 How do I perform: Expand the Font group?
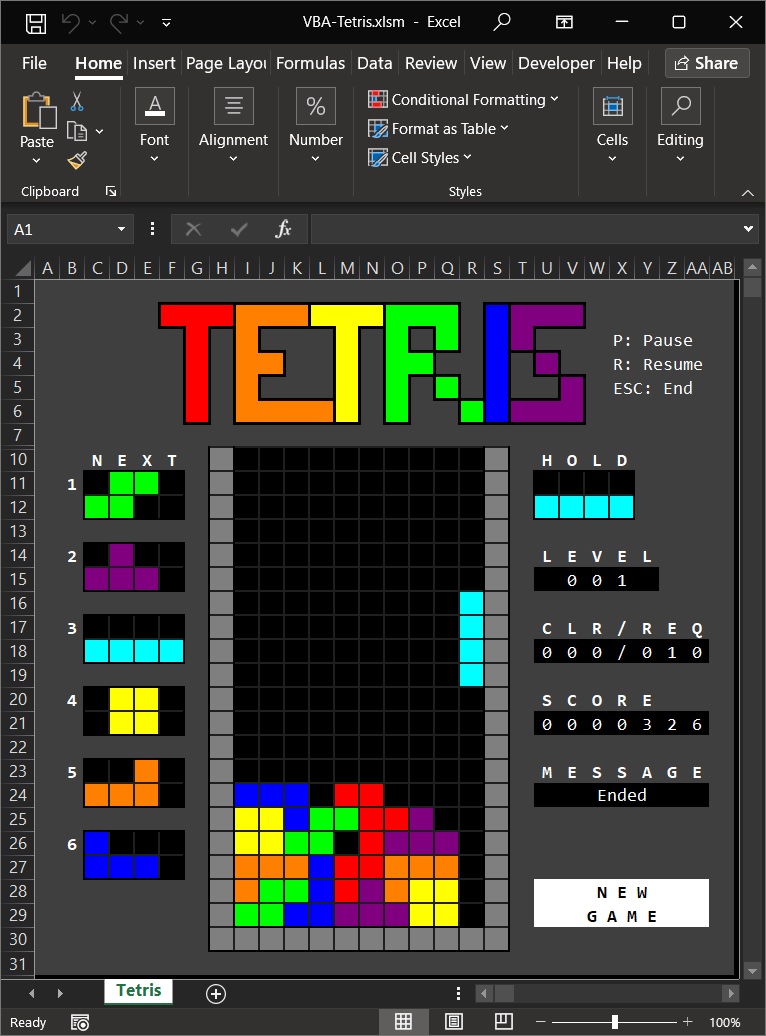click(x=155, y=126)
